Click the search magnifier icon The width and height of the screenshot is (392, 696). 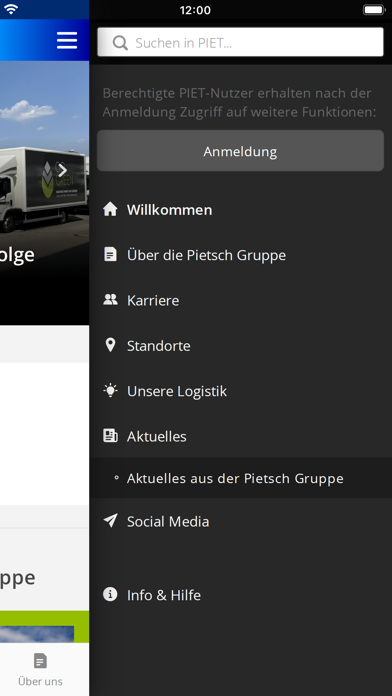[120, 43]
